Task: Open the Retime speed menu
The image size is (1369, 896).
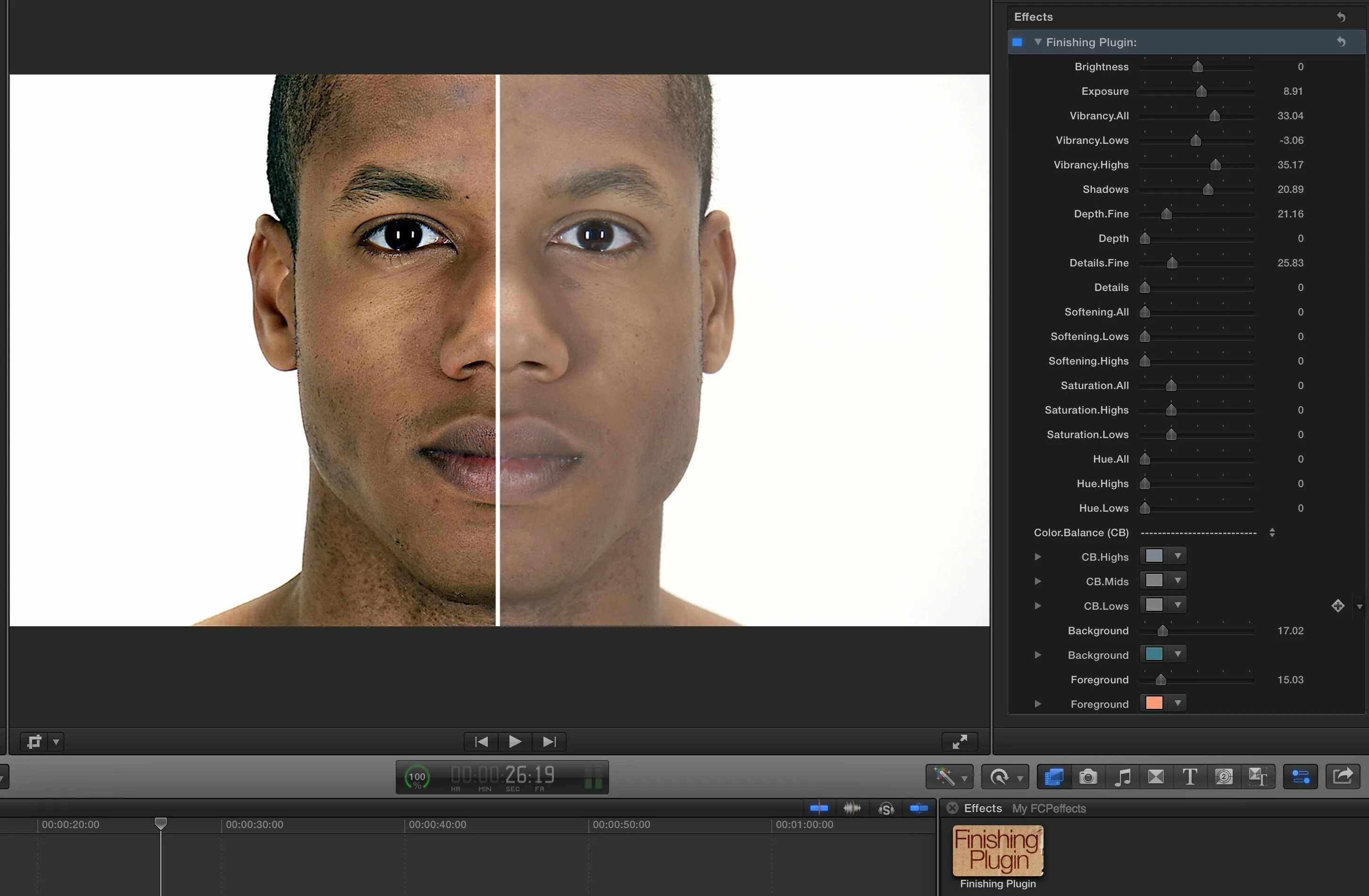Action: pos(1004,777)
